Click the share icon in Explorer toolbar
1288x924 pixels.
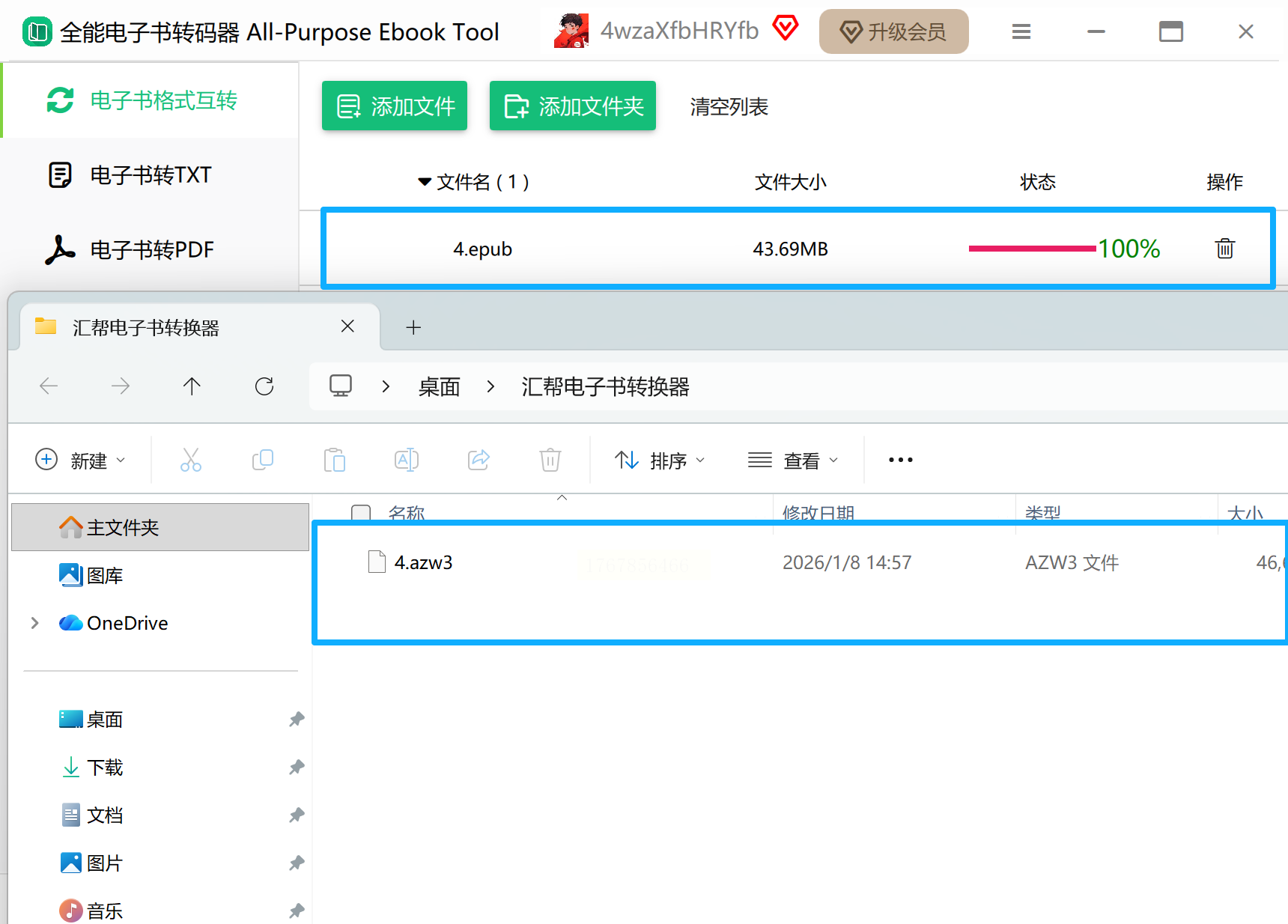[479, 460]
